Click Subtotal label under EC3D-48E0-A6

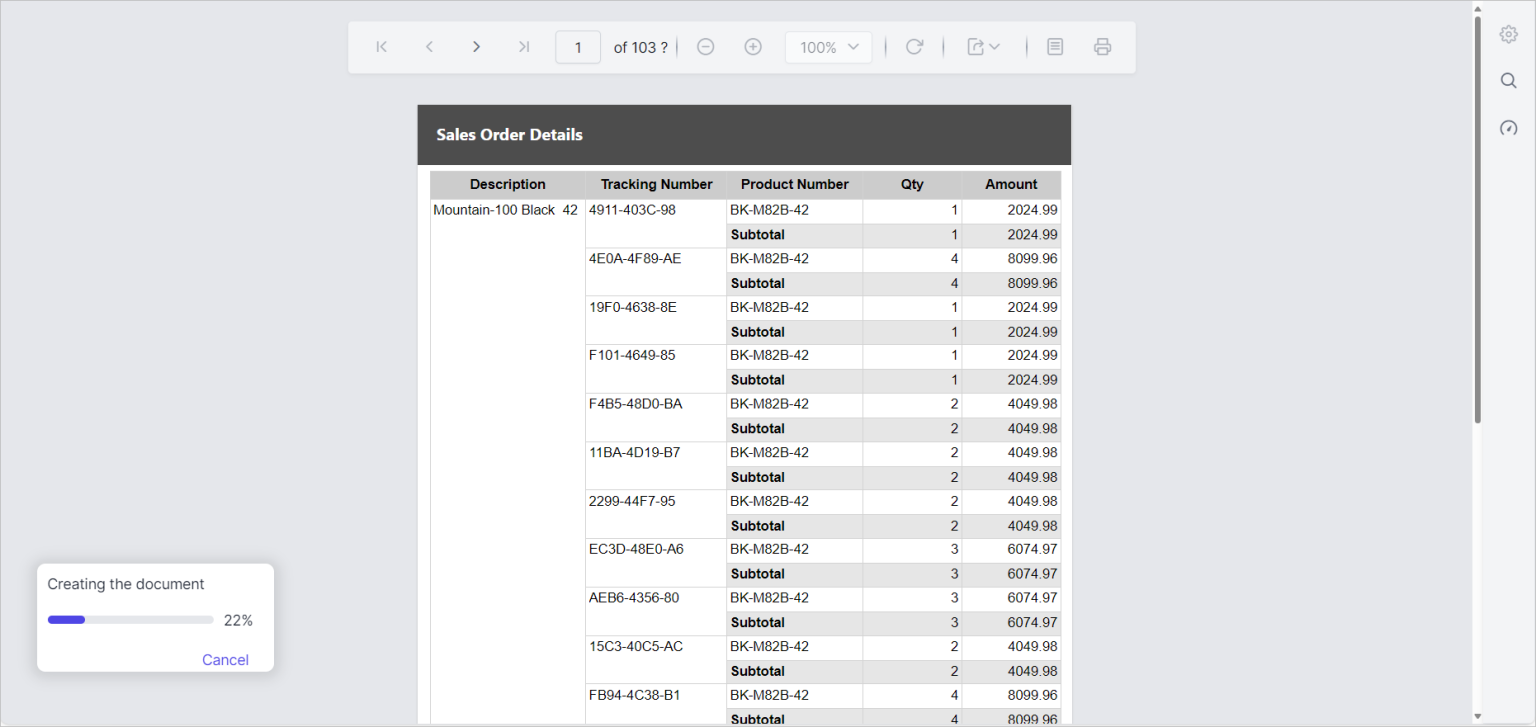click(x=758, y=574)
